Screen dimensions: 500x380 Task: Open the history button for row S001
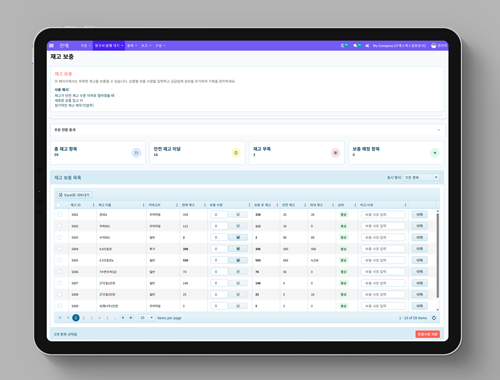click(x=420, y=215)
